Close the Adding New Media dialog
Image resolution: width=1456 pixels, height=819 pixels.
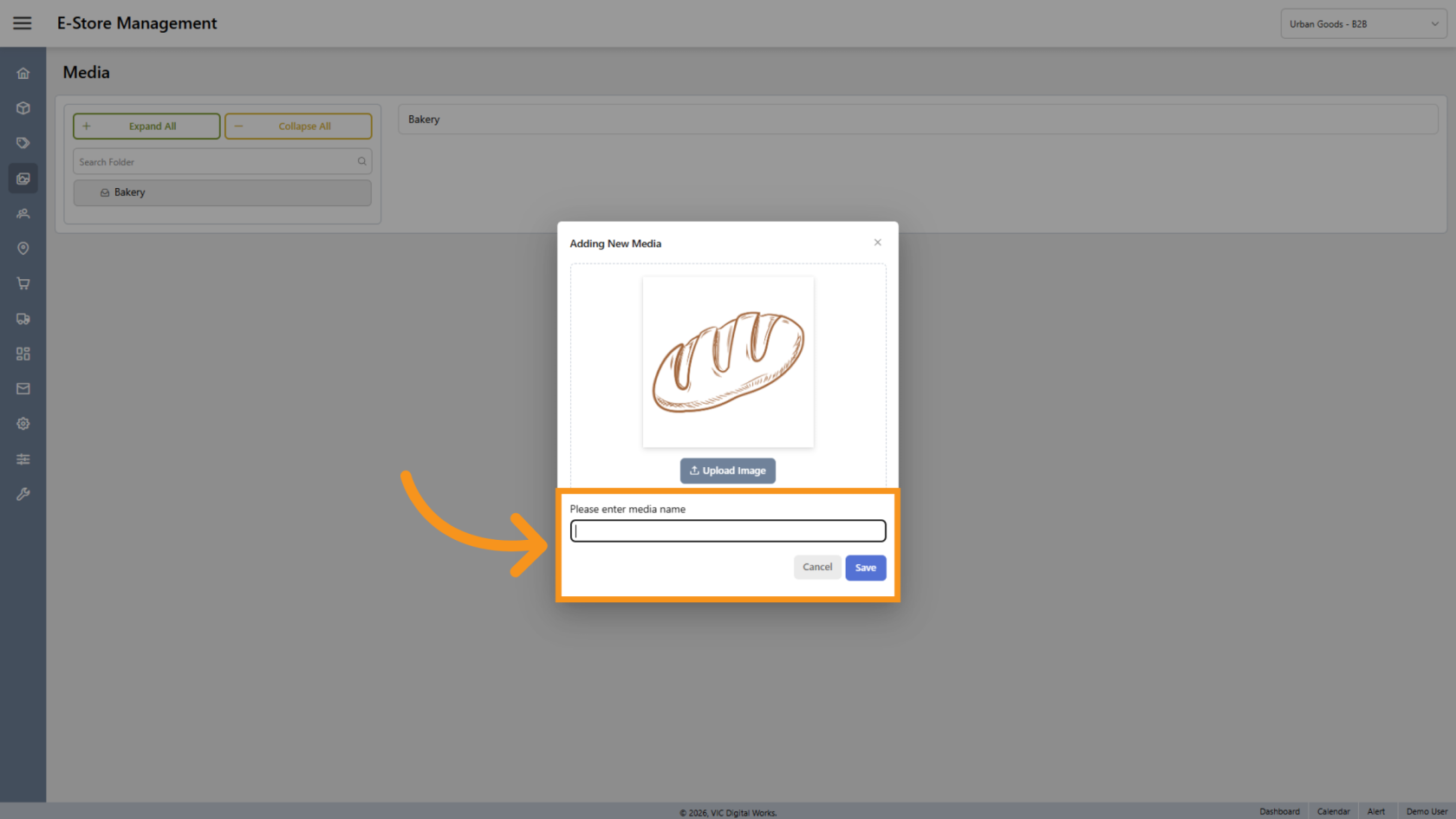(x=878, y=243)
